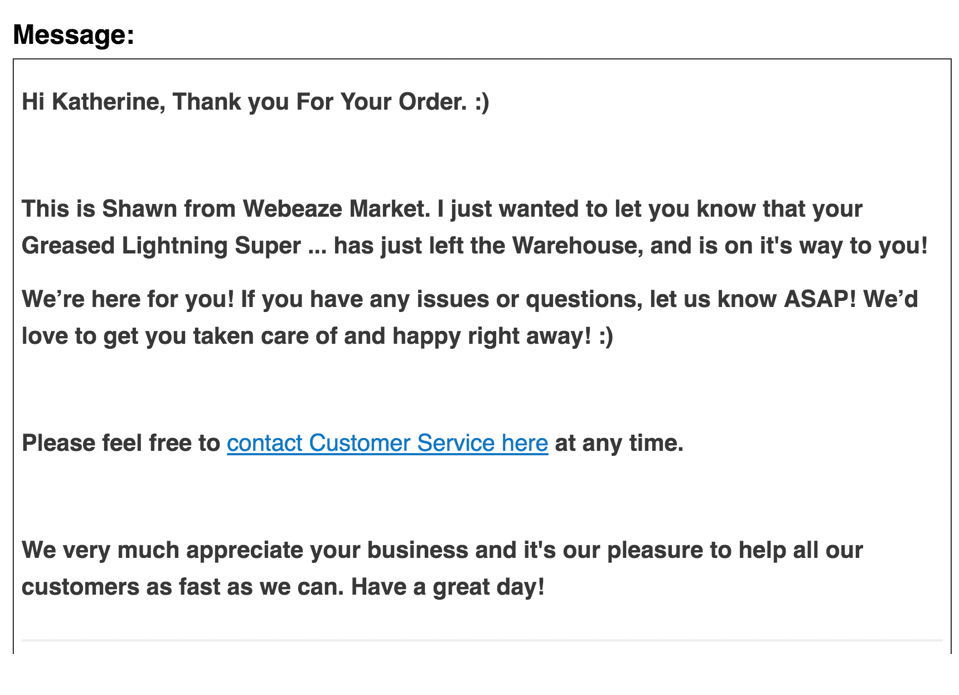Click 'Please feel free to' text
Image resolution: width=959 pixels, height=695 pixels.
[x=121, y=443]
